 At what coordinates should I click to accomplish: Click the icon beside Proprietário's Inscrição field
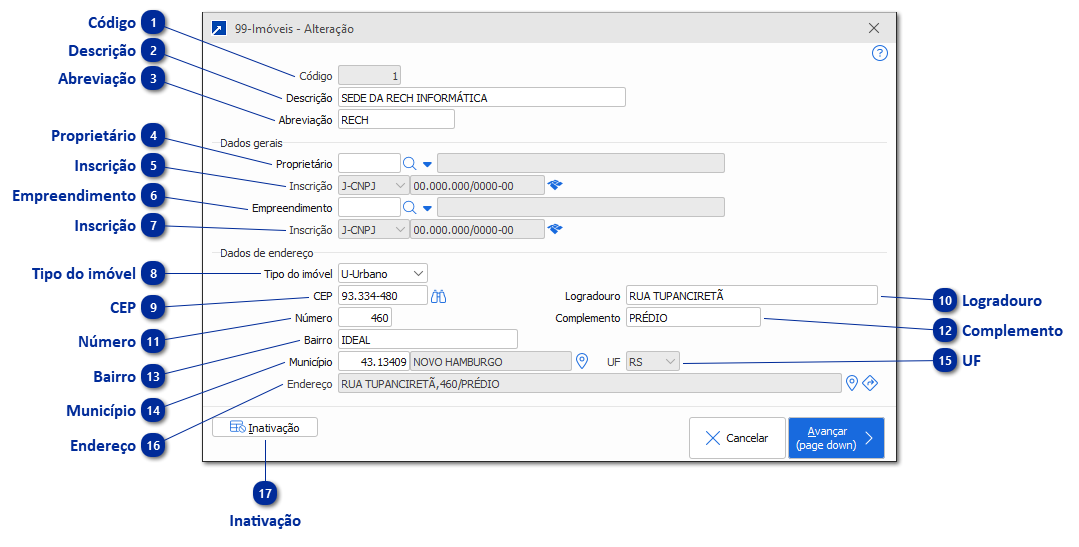[555, 185]
